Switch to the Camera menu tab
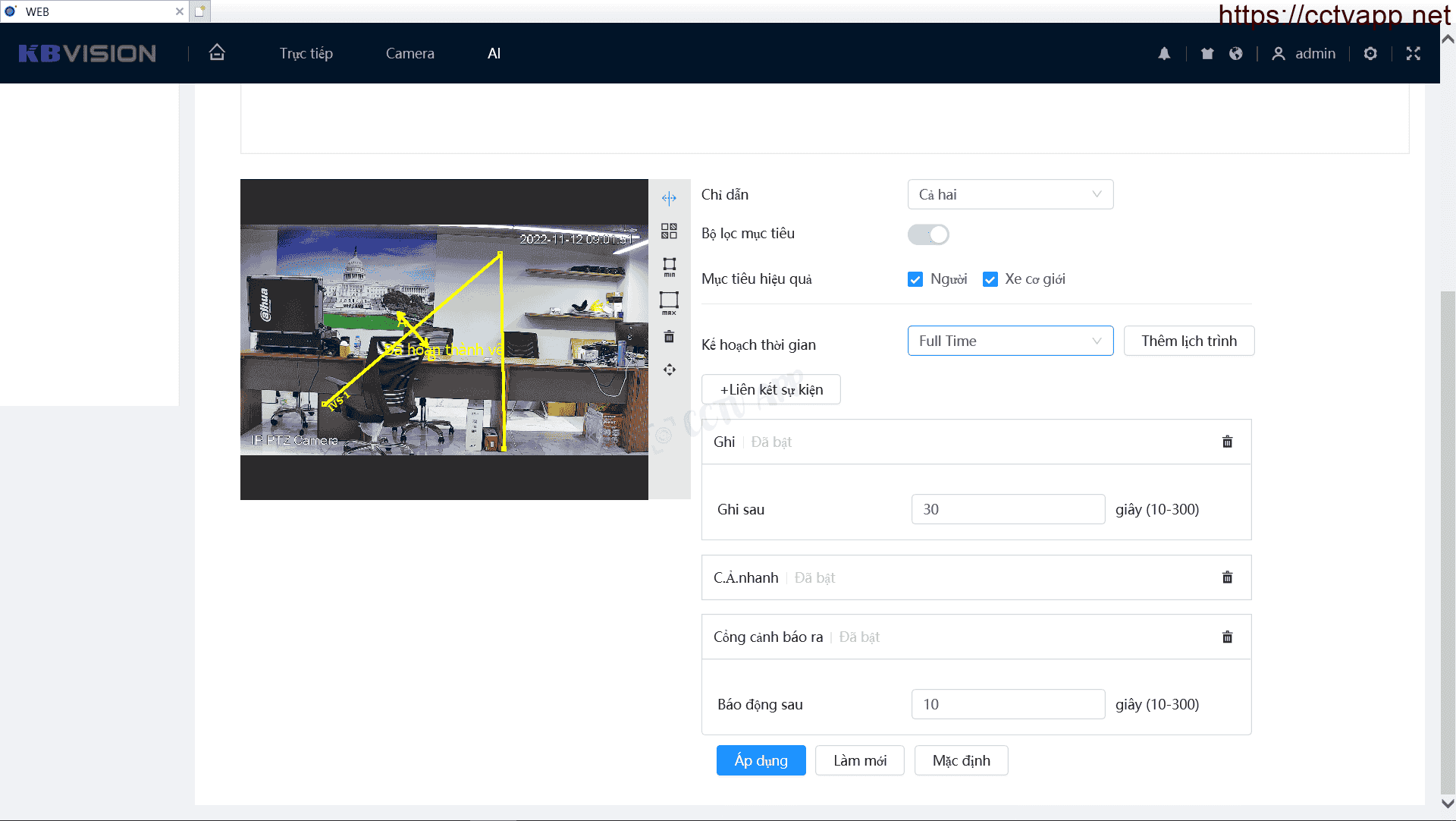 click(409, 53)
